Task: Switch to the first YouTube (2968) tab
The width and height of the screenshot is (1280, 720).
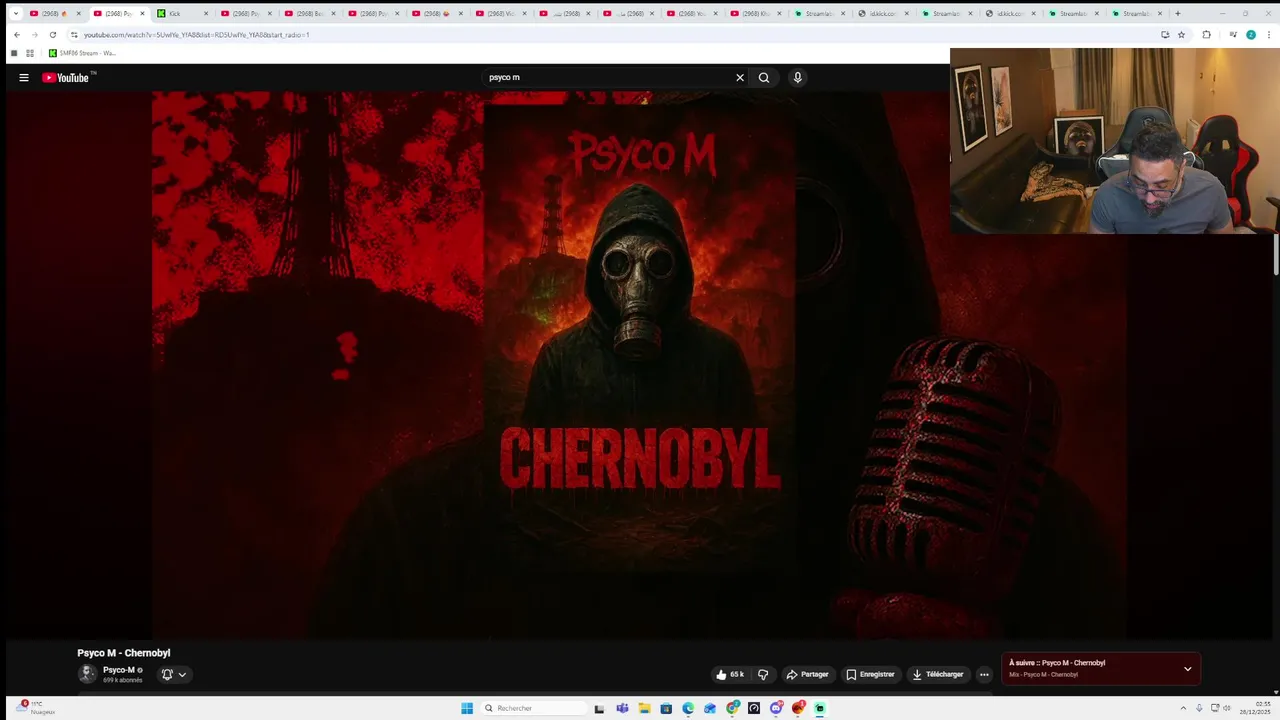Action: pyautogui.click(x=55, y=13)
